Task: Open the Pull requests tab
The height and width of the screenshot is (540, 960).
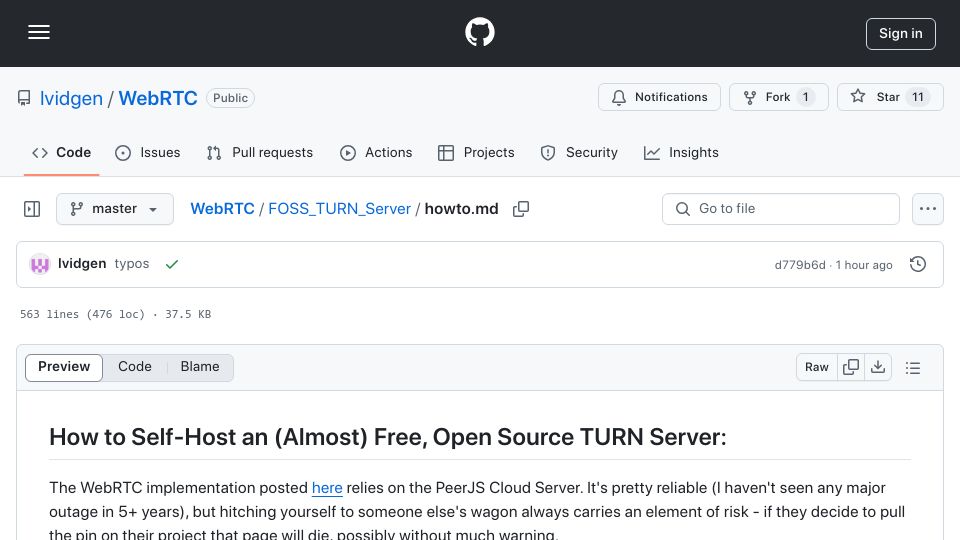Action: (260, 152)
